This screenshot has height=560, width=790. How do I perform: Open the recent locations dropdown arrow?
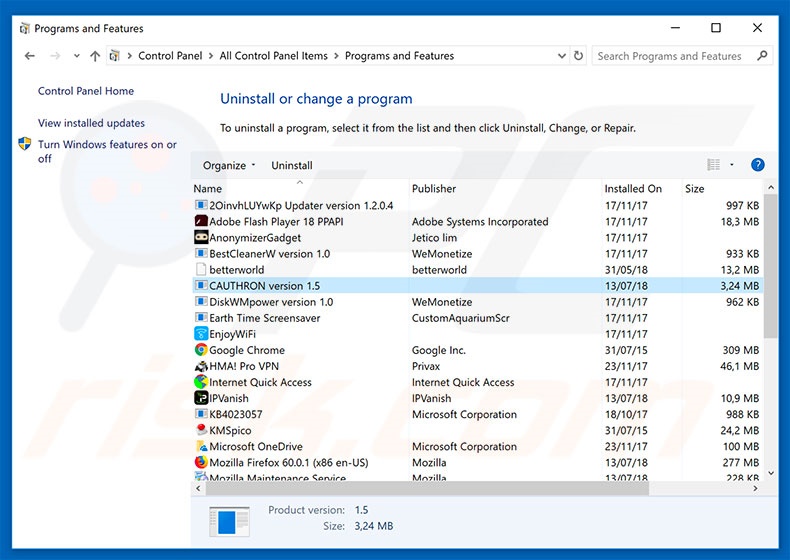coord(77,56)
